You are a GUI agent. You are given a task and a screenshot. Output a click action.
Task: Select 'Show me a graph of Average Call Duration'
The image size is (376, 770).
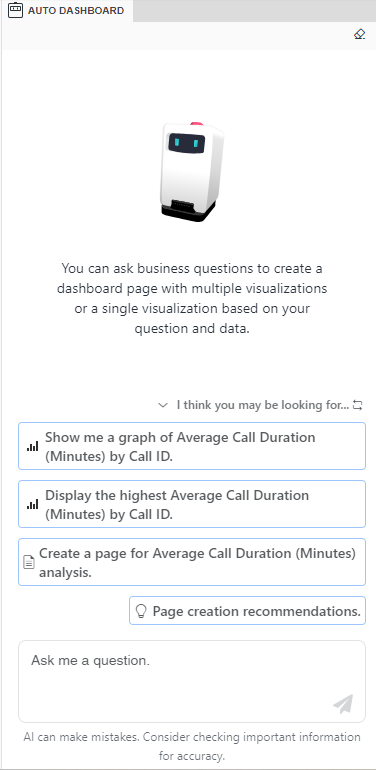(192, 446)
